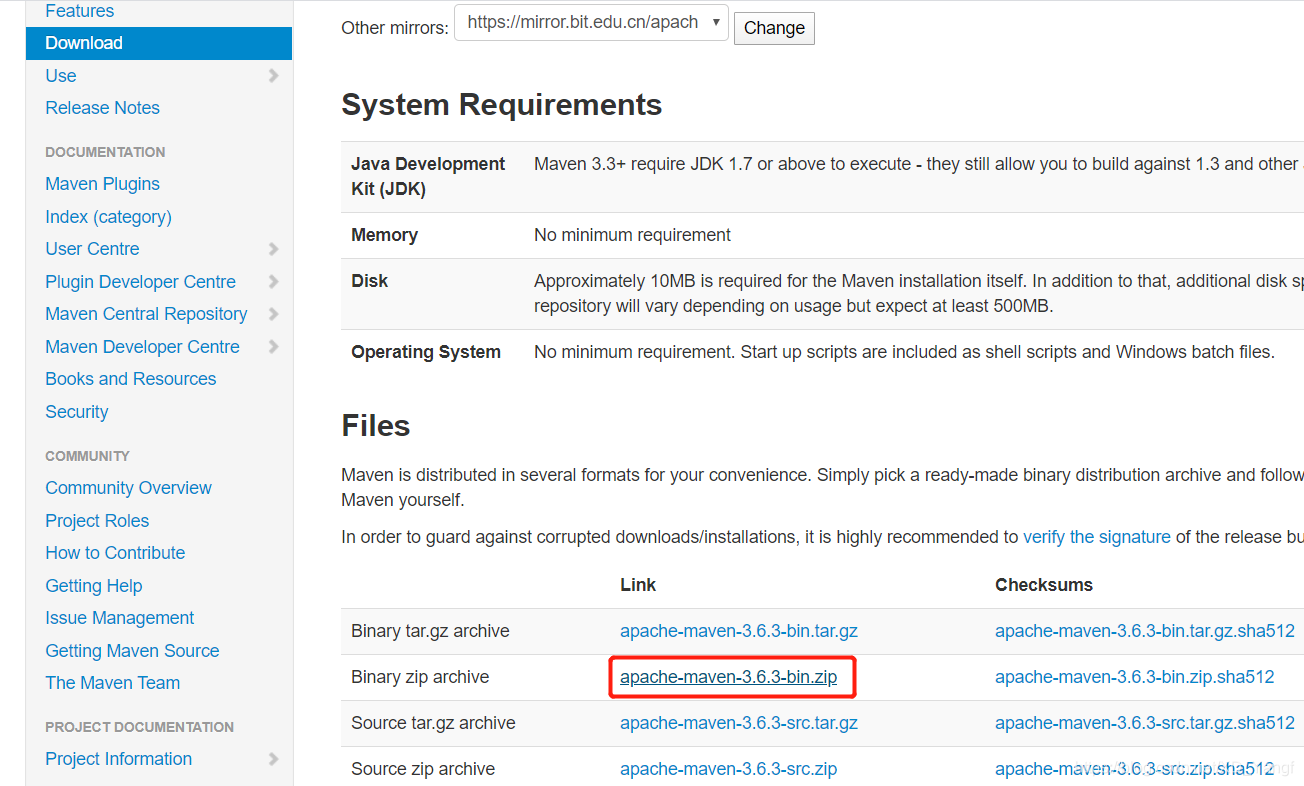
Task: Open the Features sidebar link
Action: coord(79,11)
